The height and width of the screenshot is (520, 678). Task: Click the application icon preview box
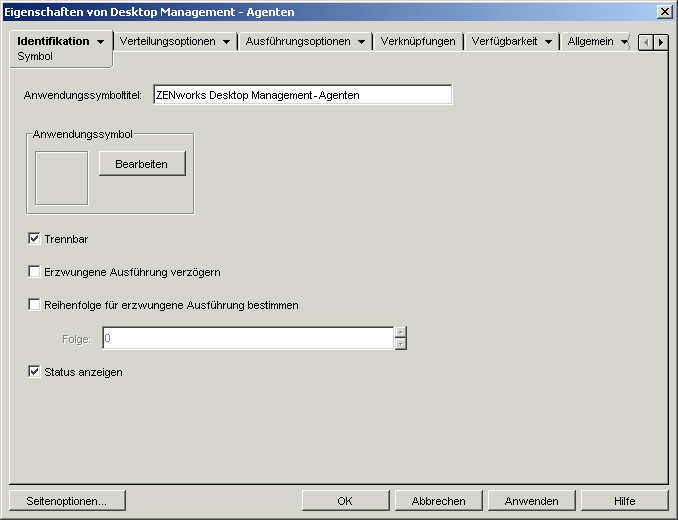coord(61,178)
